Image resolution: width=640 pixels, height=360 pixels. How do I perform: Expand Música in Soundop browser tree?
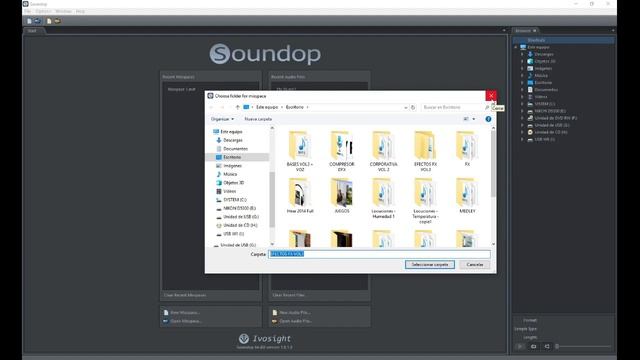[x=522, y=76]
